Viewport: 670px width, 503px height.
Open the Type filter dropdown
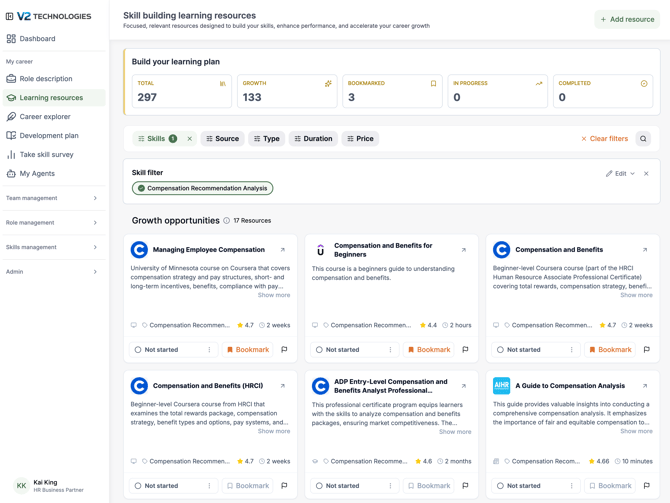[x=267, y=138]
